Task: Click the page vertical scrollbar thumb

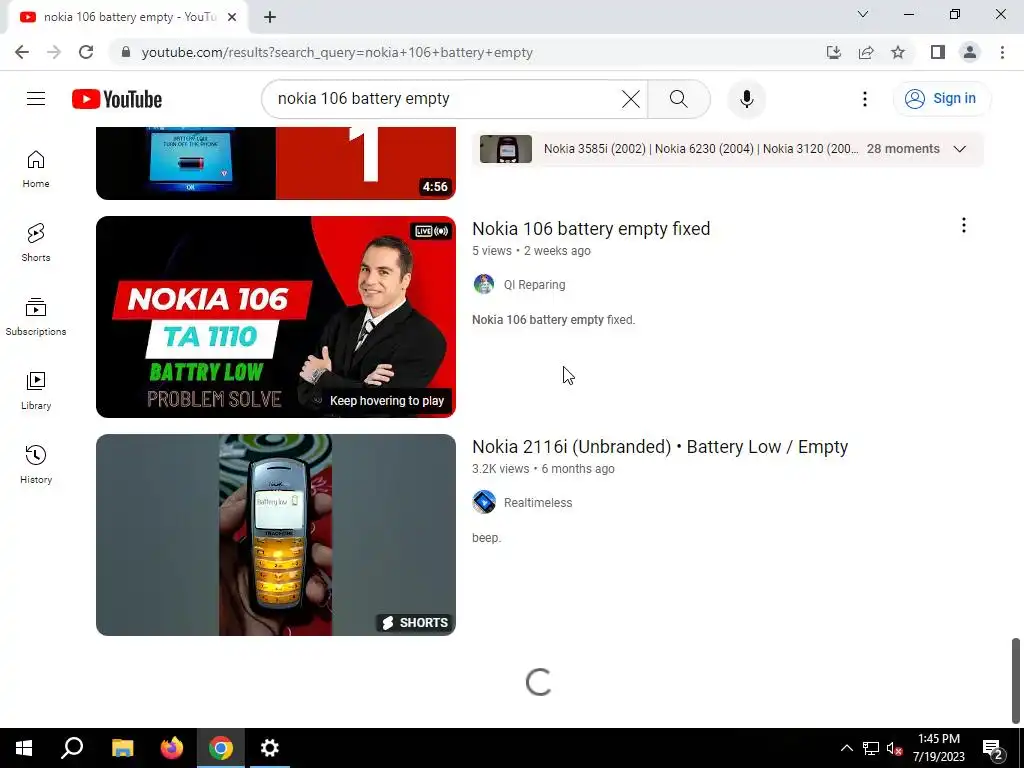Action: pos(1016,680)
